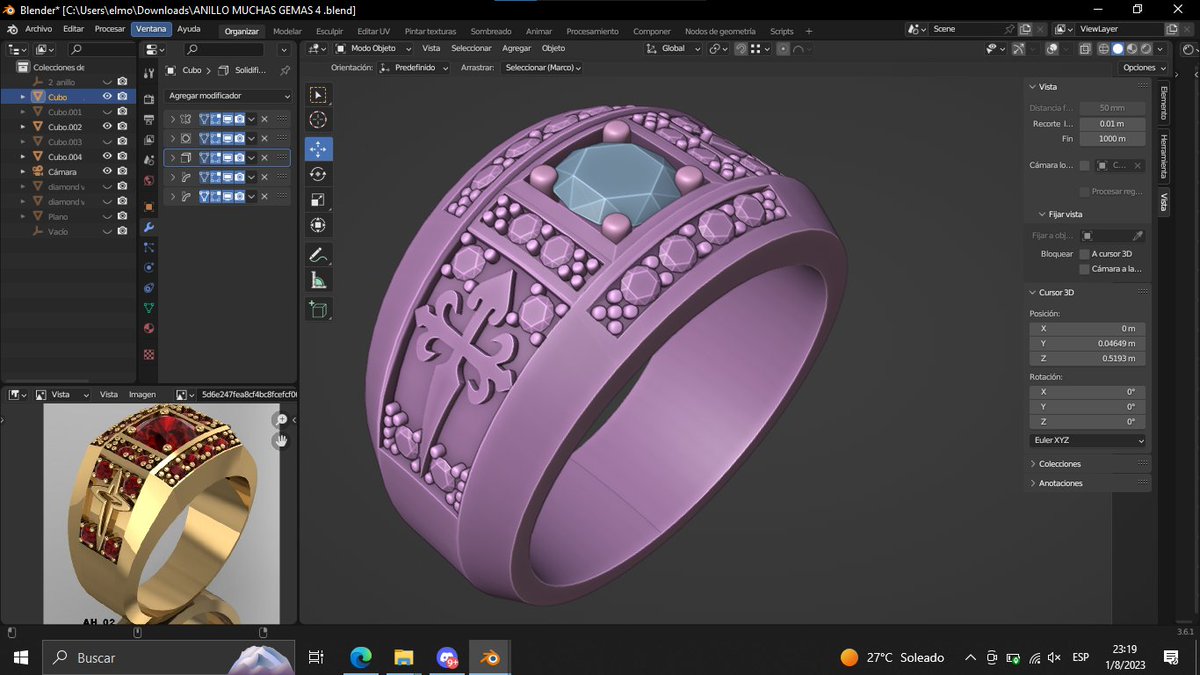This screenshot has width=1200, height=675.
Task: Open the Particles properties tab
Action: coord(149,247)
